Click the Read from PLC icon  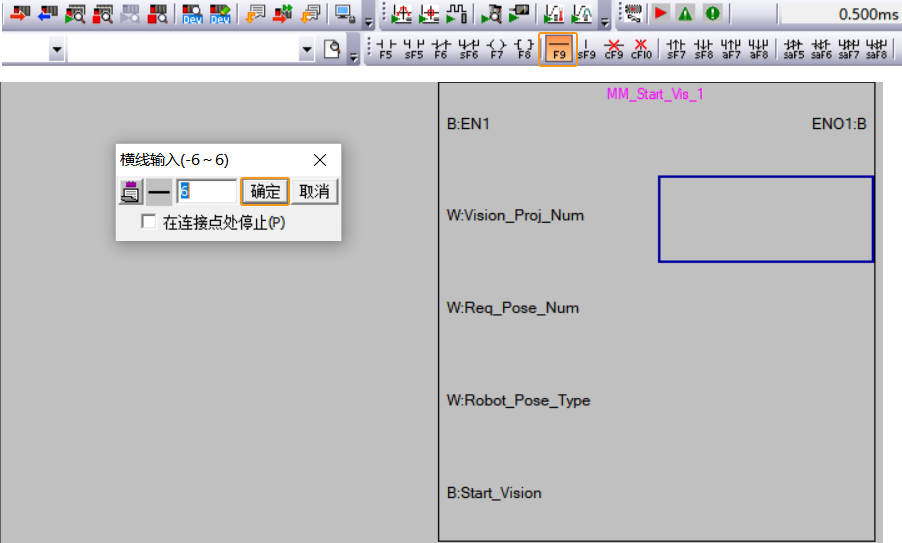pos(48,13)
